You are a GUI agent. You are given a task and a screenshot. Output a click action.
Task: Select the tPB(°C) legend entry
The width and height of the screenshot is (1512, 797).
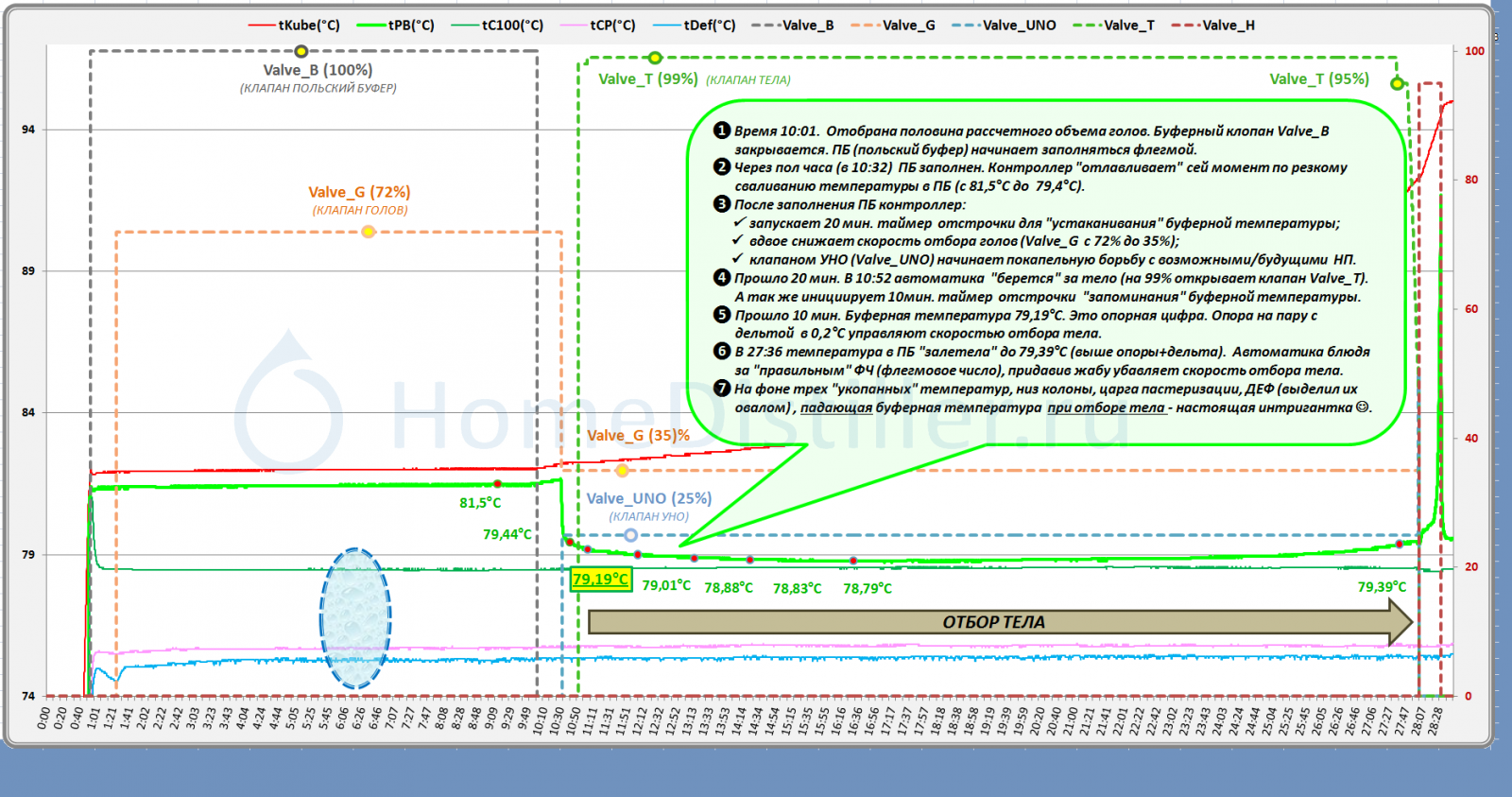coord(396,26)
